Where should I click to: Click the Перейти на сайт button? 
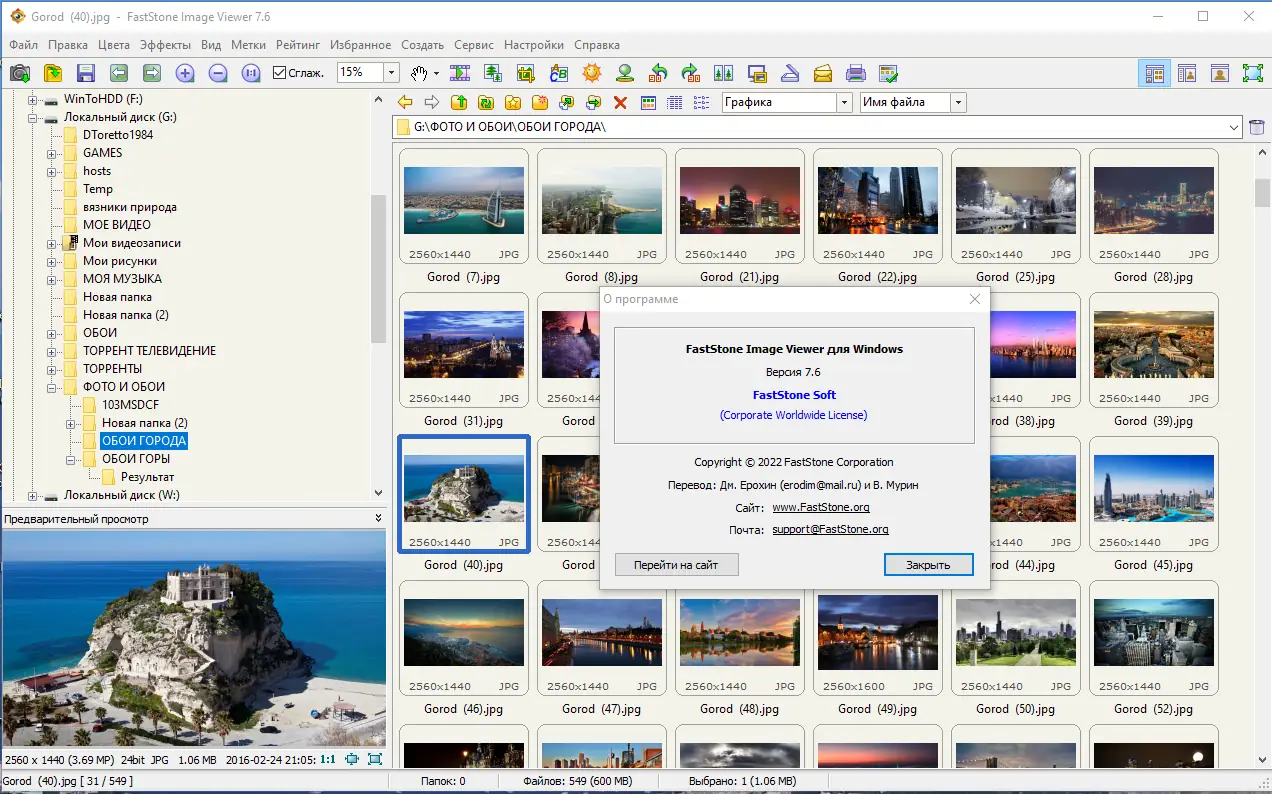click(676, 565)
